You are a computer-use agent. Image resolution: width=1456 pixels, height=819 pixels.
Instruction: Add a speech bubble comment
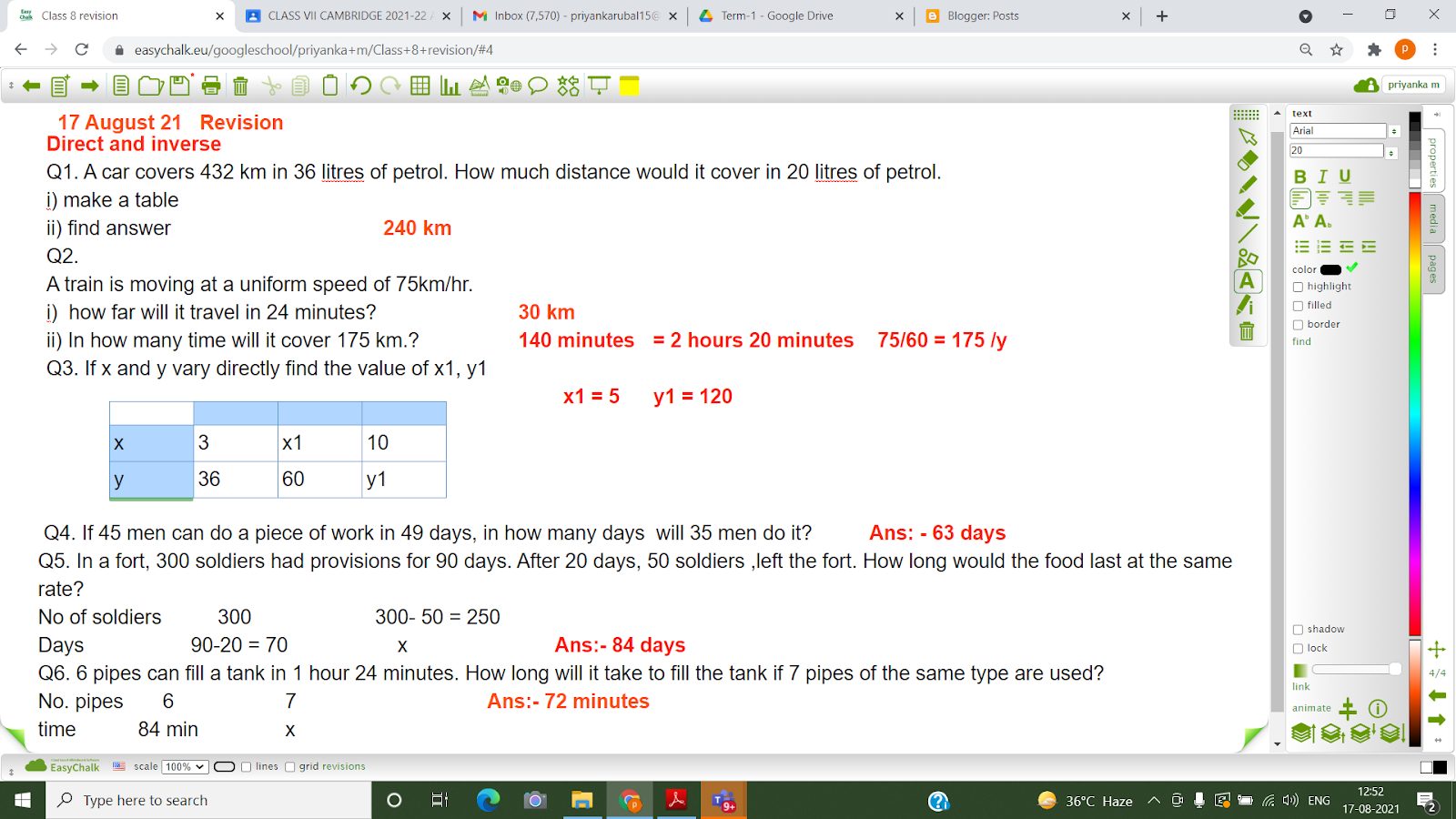pyautogui.click(x=538, y=86)
